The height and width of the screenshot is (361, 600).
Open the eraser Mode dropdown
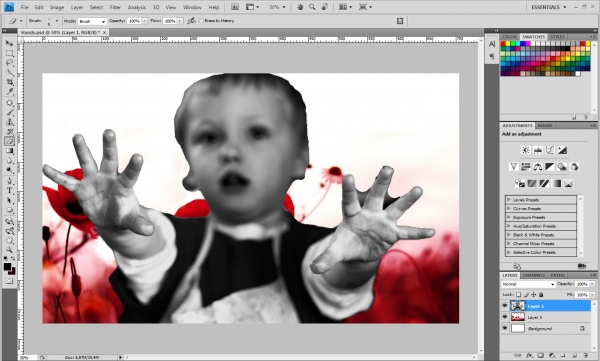[x=92, y=21]
